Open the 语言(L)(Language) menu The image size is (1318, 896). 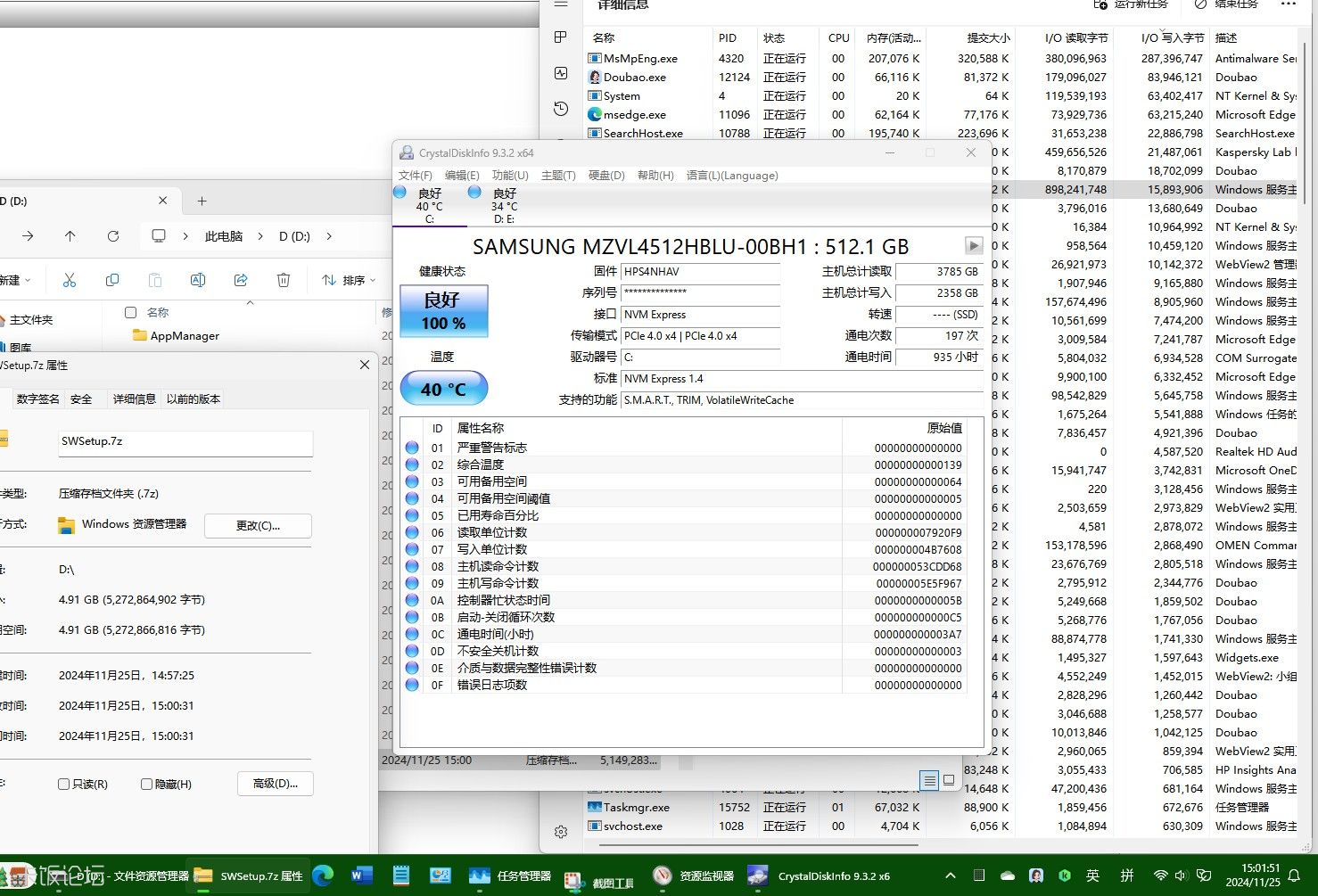(x=732, y=175)
